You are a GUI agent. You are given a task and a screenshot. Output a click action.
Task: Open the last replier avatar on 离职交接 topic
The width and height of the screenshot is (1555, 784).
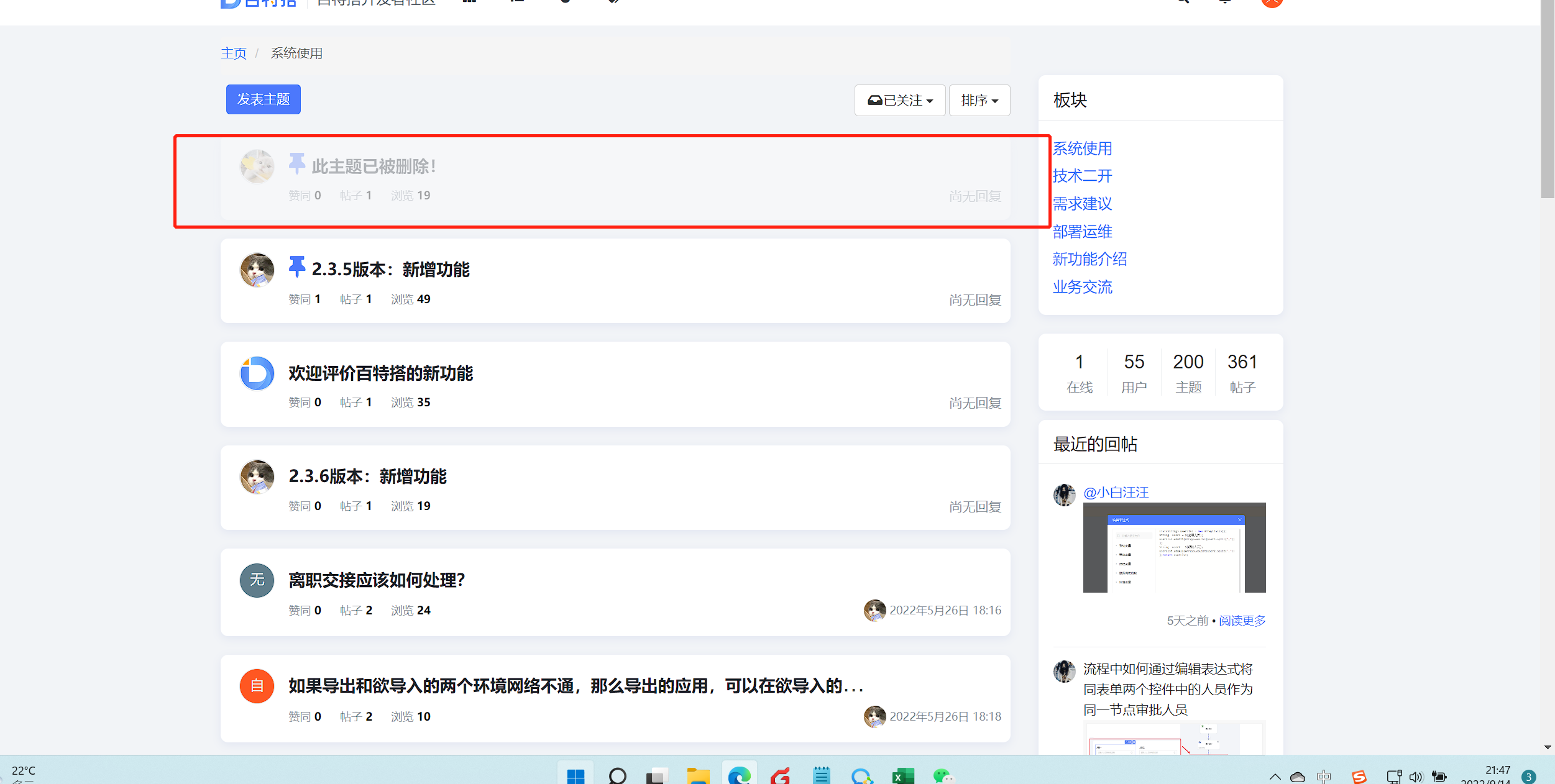point(874,610)
